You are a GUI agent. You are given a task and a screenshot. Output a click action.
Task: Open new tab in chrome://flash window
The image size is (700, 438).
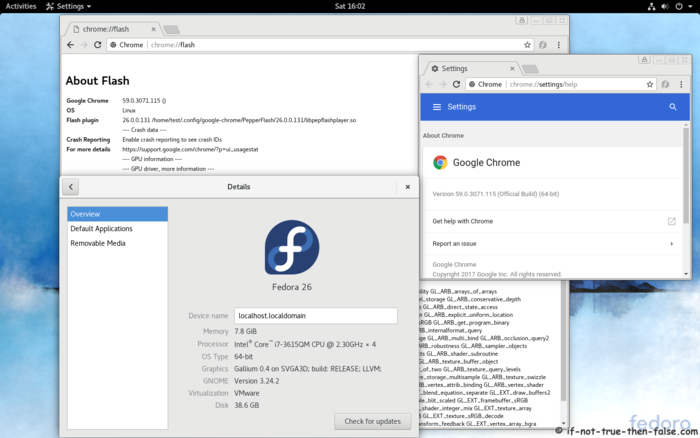pos(171,29)
